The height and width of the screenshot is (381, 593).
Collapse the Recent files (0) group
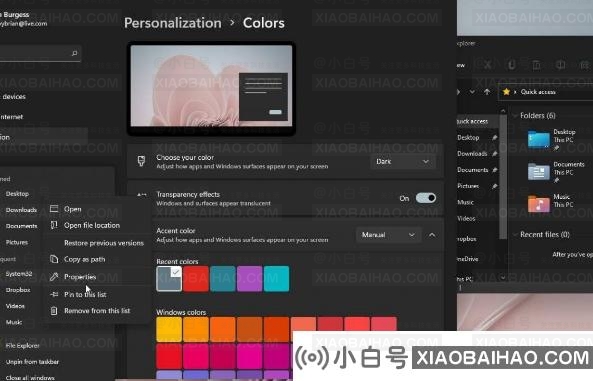pos(515,235)
